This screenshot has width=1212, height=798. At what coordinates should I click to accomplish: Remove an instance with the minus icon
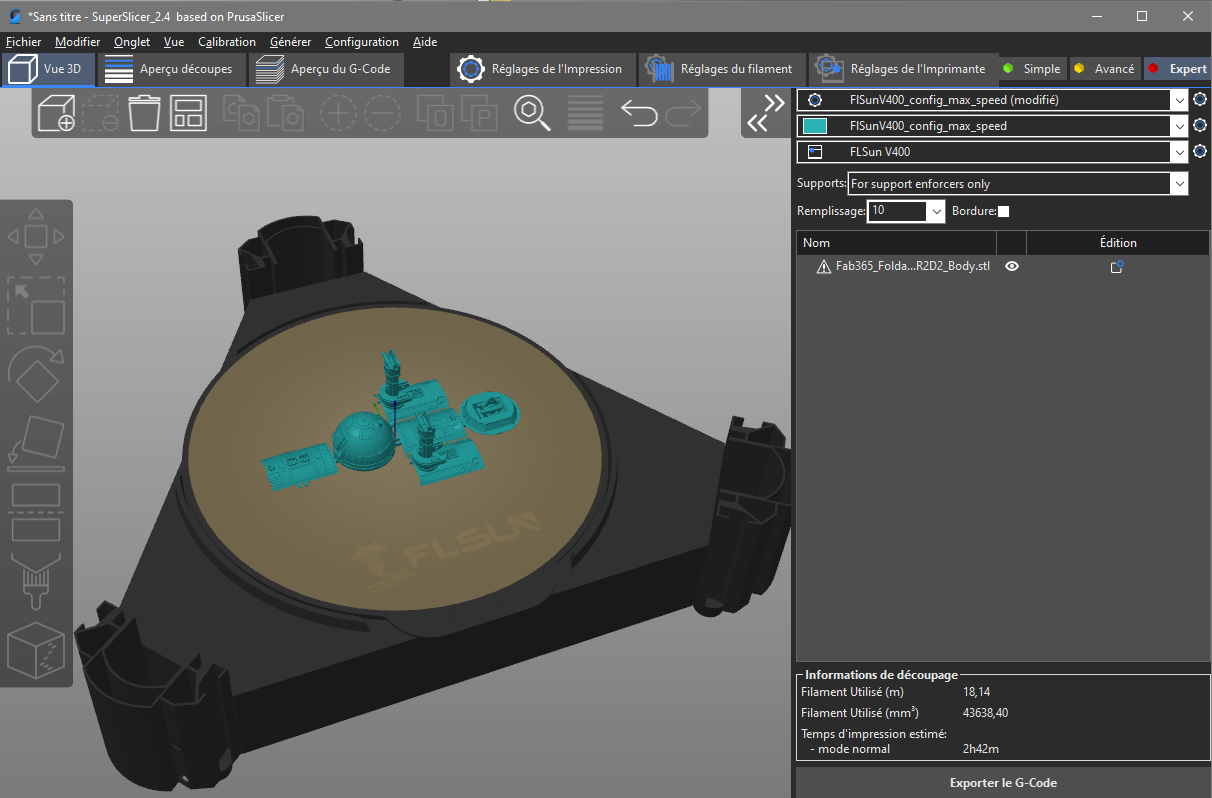[x=382, y=112]
